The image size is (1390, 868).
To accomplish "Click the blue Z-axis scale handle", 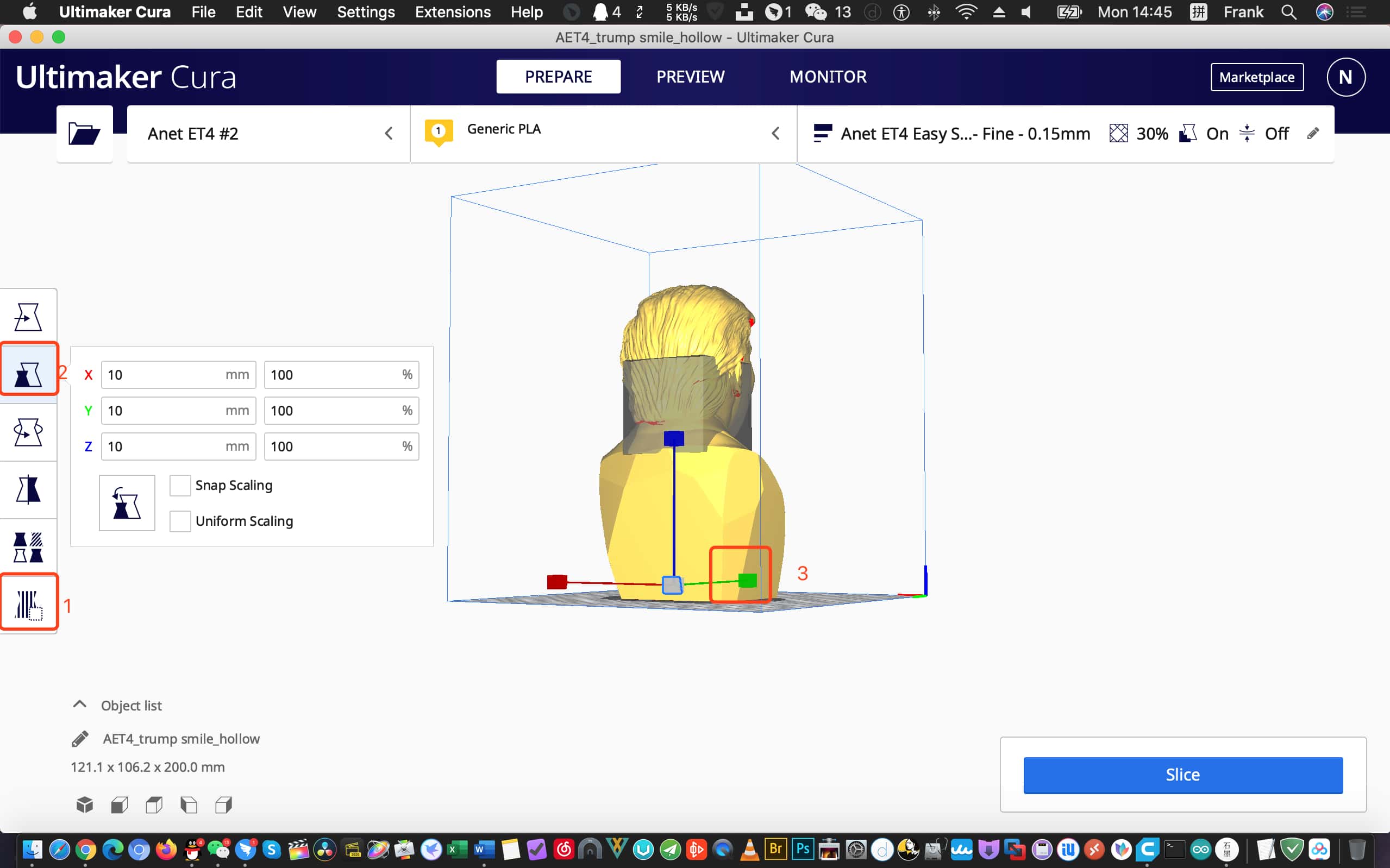I will (673, 438).
